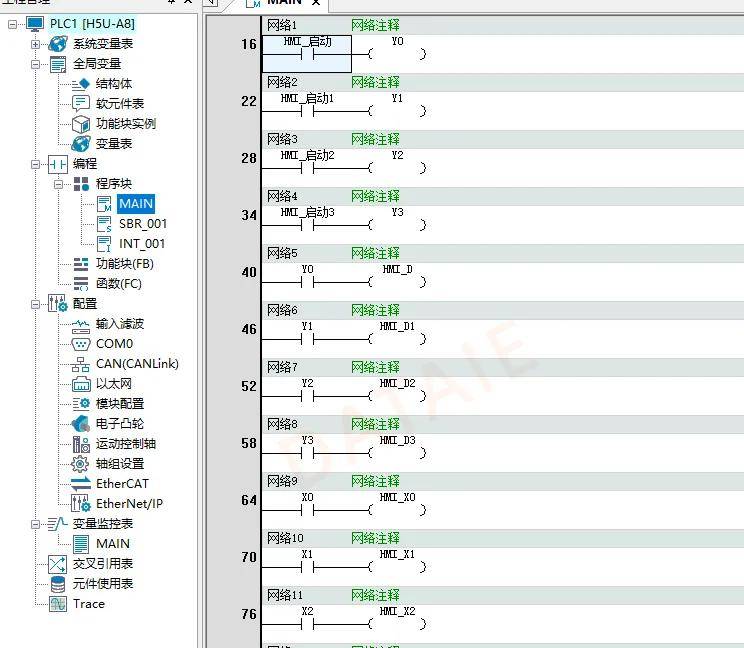
Task: Select the EtherCAT configuration item
Action: coord(122,484)
